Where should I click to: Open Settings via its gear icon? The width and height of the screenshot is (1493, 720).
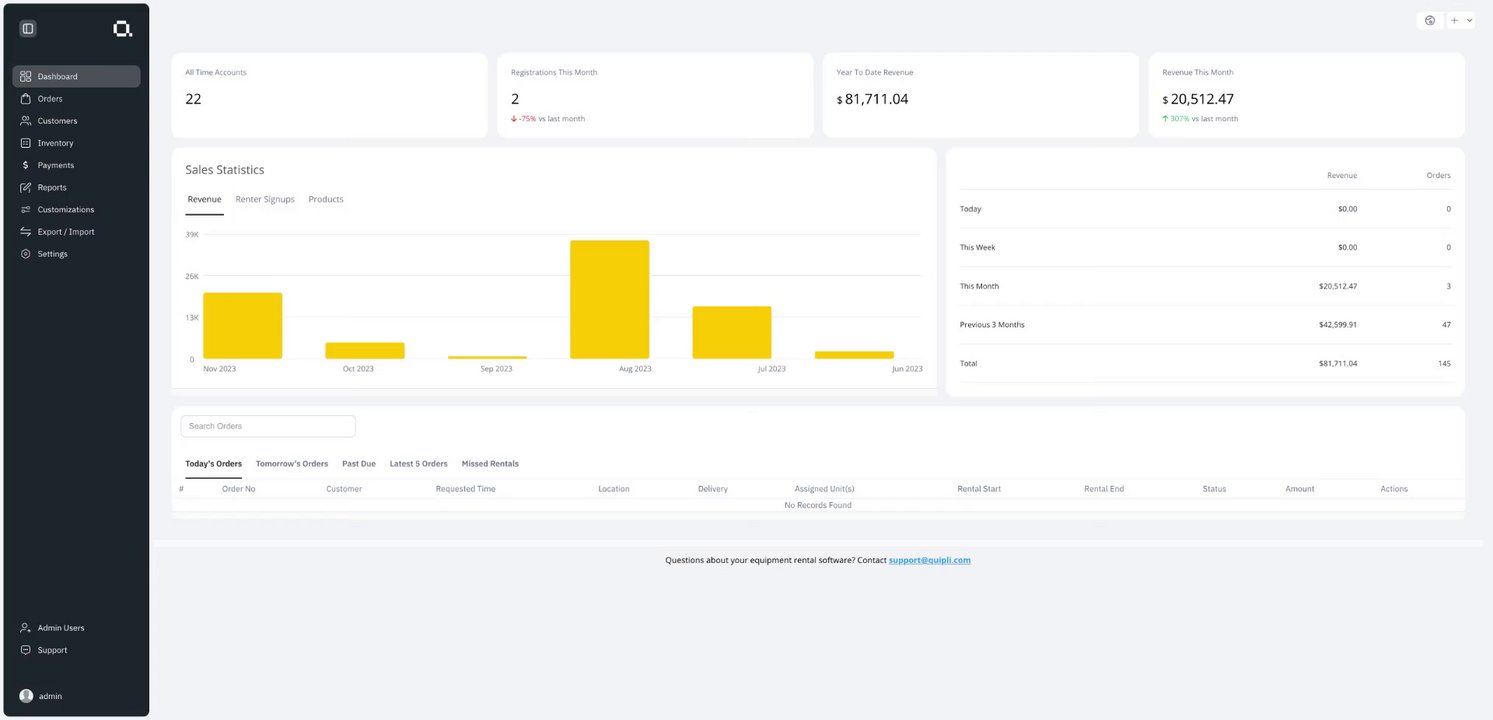click(x=26, y=254)
